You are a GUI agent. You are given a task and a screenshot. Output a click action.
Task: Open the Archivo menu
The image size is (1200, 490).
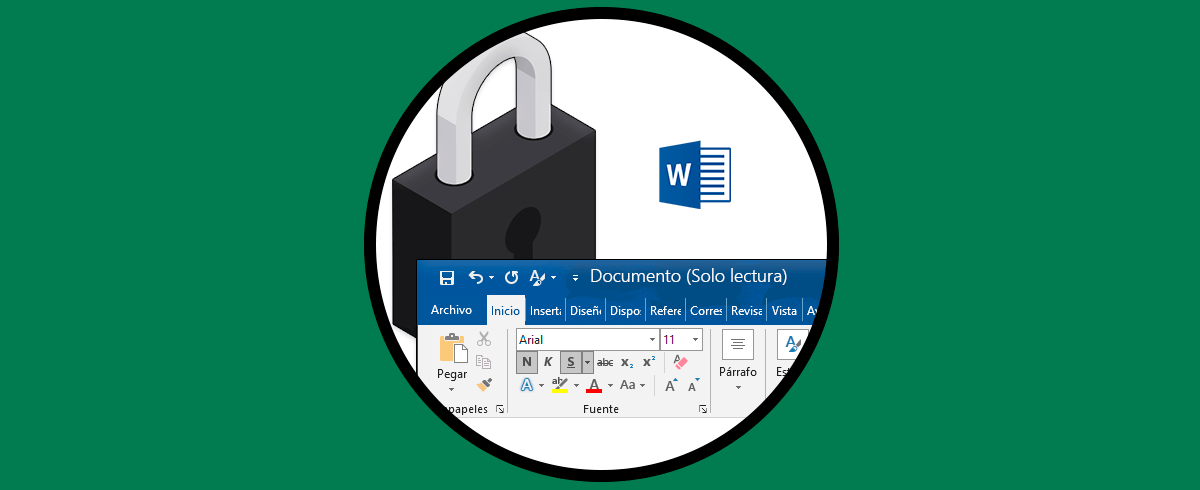[x=451, y=310]
